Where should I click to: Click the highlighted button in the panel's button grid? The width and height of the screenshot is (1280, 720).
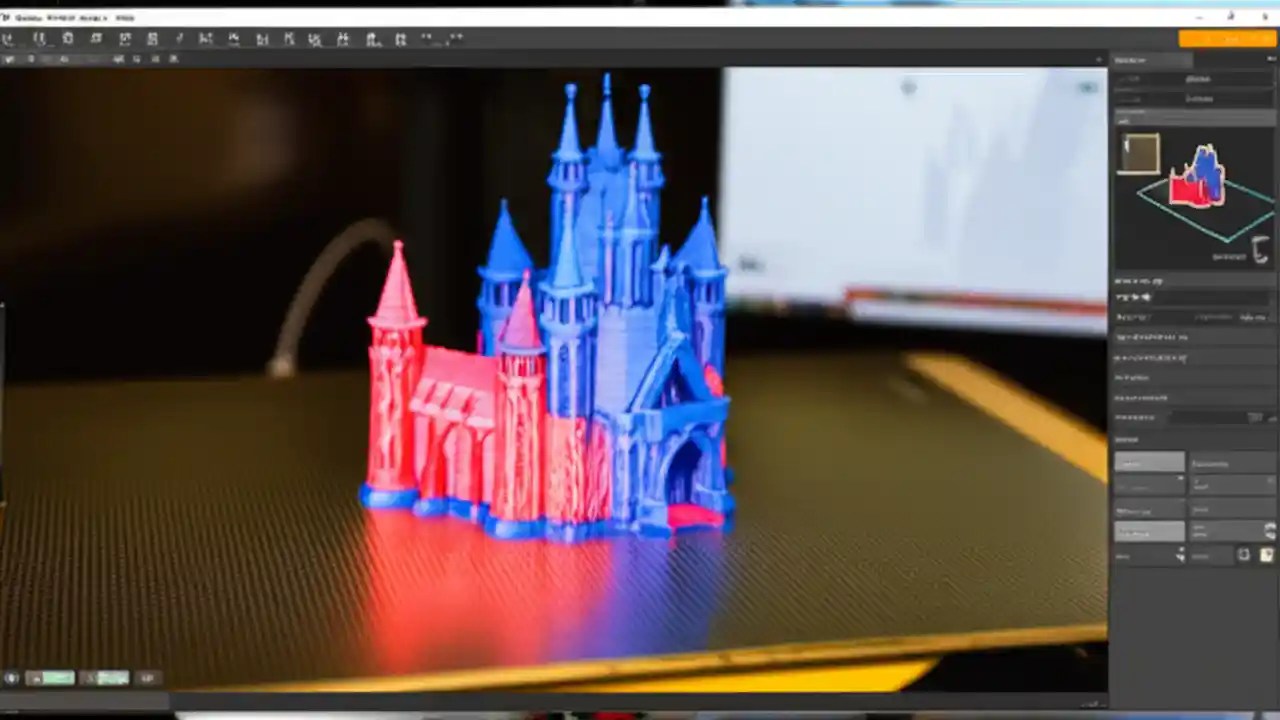pyautogui.click(x=1149, y=463)
